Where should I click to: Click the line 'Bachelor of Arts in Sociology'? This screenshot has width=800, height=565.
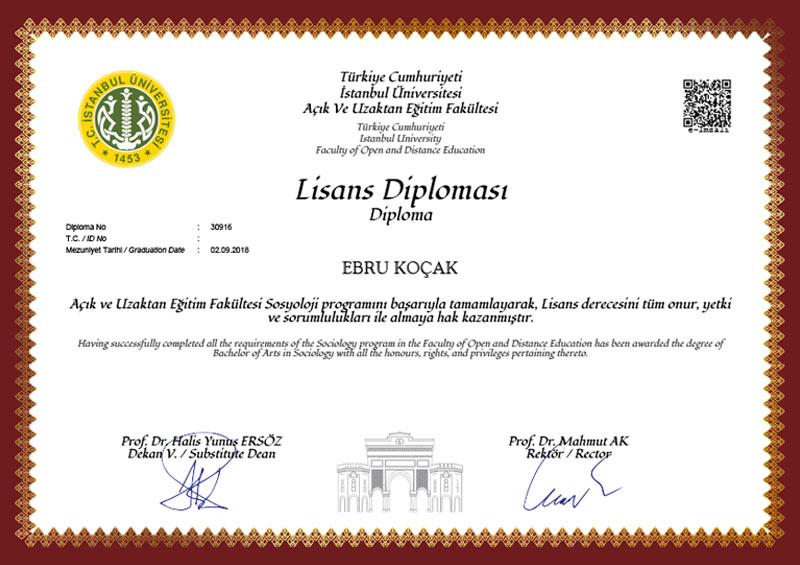pyautogui.click(x=401, y=353)
